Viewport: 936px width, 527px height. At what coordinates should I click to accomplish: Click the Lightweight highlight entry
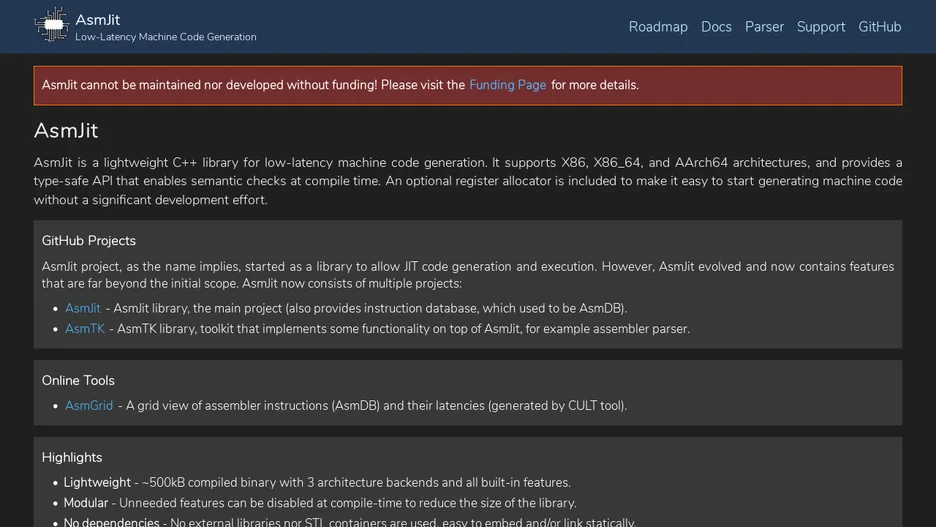tap(317, 482)
